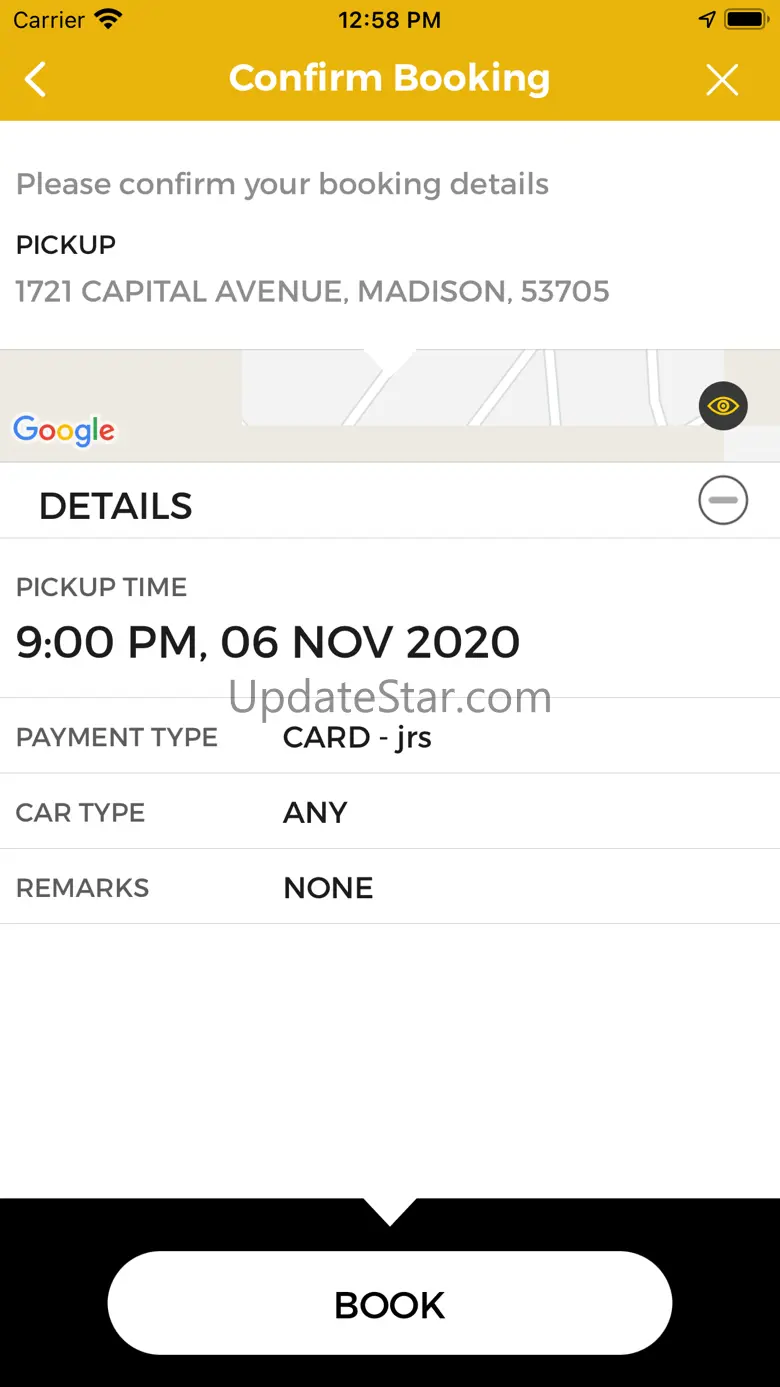This screenshot has width=780, height=1387.
Task: Tap the status bar clock
Action: [389, 19]
